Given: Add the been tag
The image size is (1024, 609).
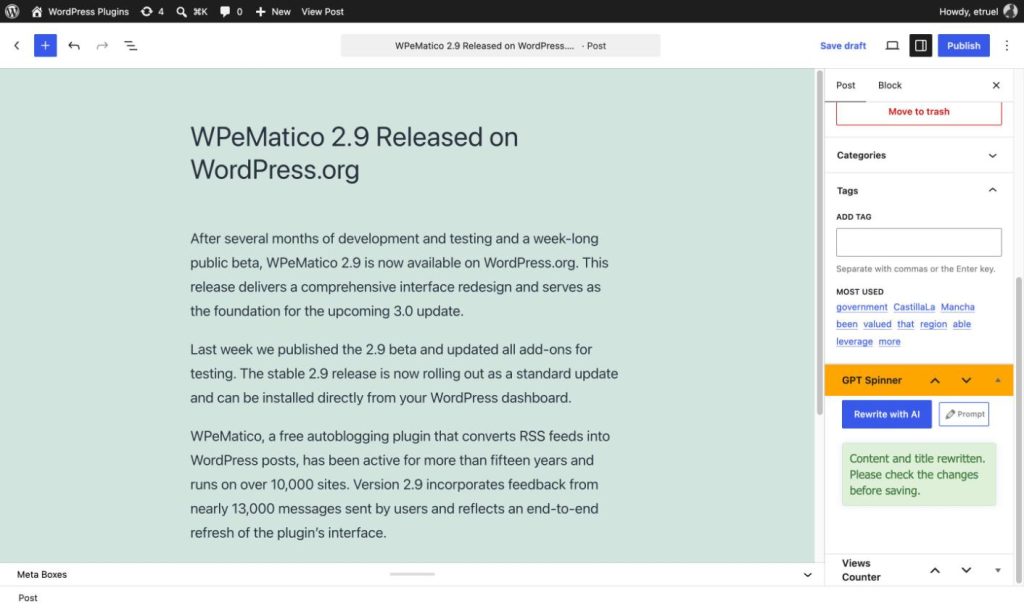Looking at the screenshot, I should tap(846, 324).
